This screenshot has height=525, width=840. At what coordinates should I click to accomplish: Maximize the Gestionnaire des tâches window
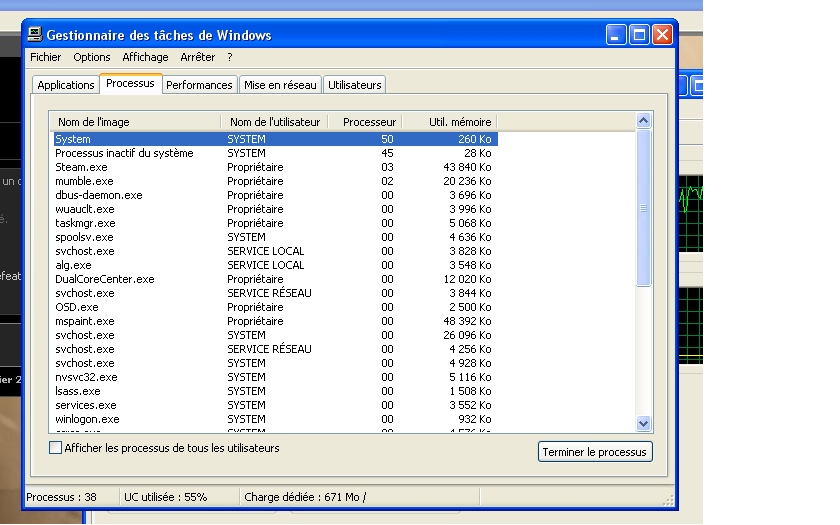tap(639, 35)
